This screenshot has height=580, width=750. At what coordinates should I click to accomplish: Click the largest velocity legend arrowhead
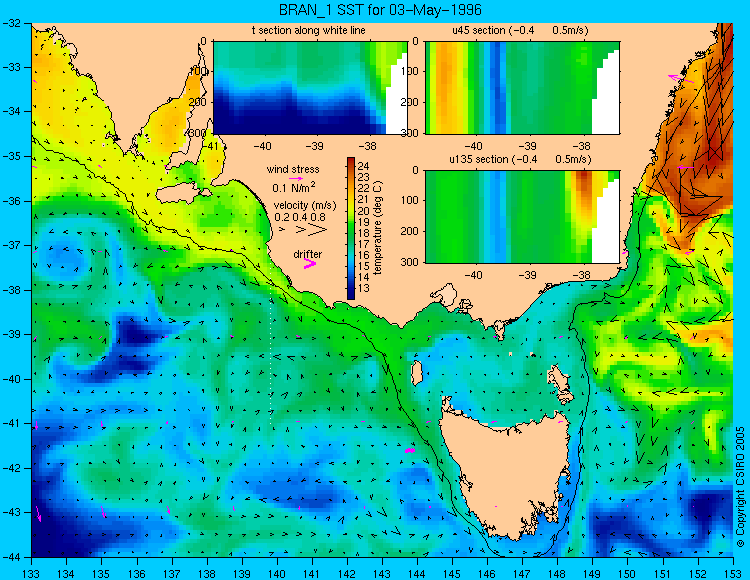tap(318, 230)
